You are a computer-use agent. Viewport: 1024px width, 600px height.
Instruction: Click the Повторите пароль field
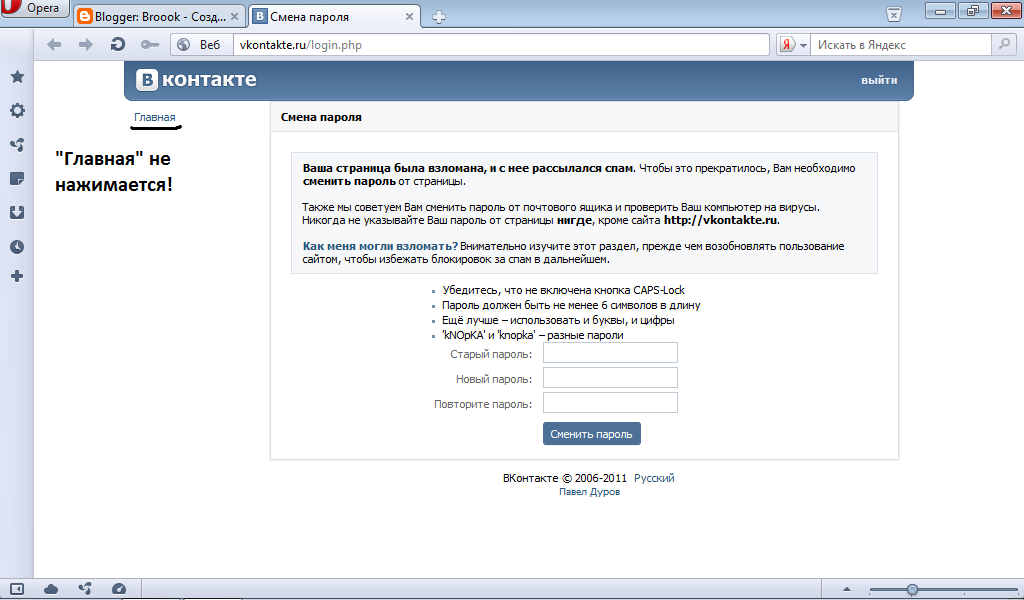(610, 402)
